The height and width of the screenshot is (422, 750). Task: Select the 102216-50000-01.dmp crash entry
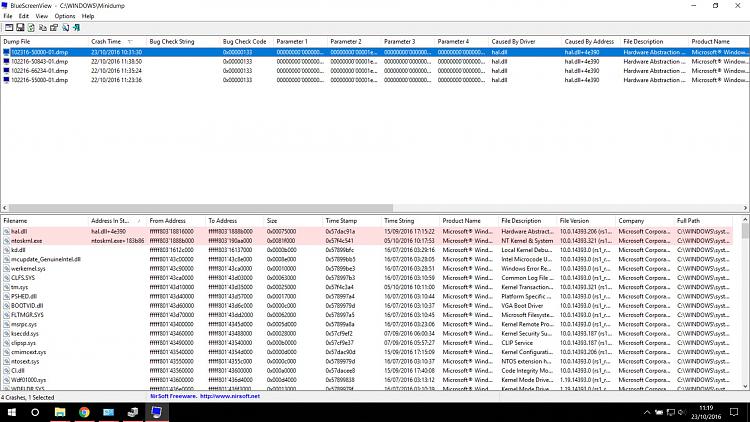(375, 52)
